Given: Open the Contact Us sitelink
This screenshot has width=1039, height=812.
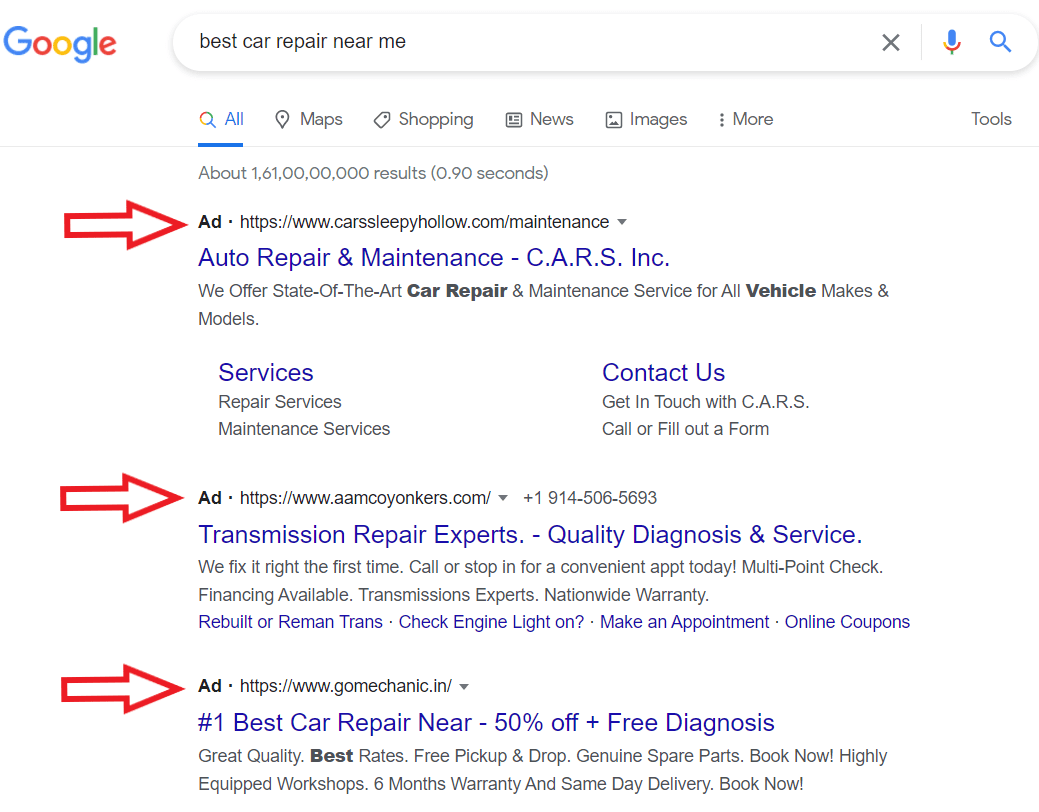Looking at the screenshot, I should pos(663,373).
